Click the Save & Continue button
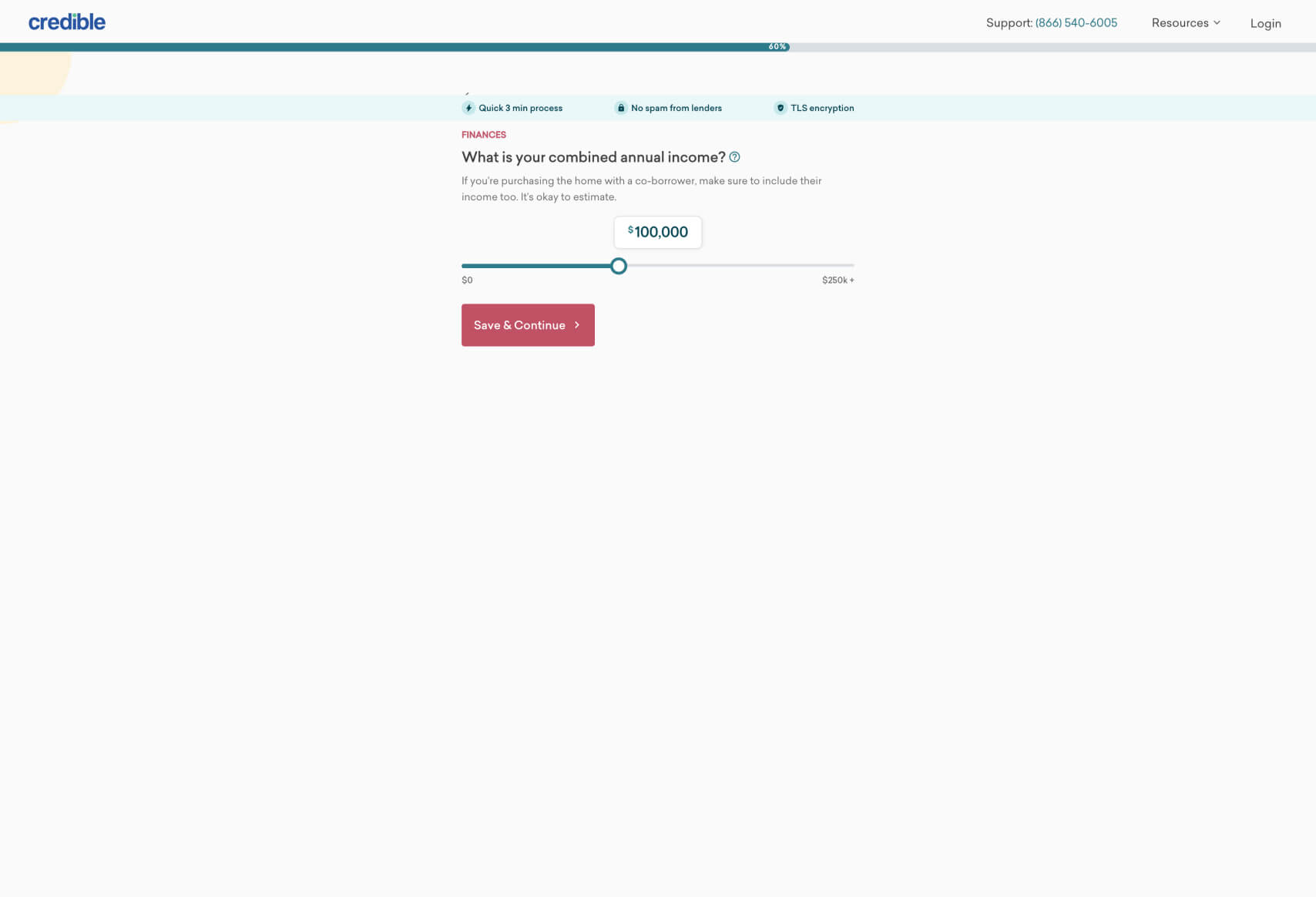Viewport: 1316px width, 897px height. point(528,325)
